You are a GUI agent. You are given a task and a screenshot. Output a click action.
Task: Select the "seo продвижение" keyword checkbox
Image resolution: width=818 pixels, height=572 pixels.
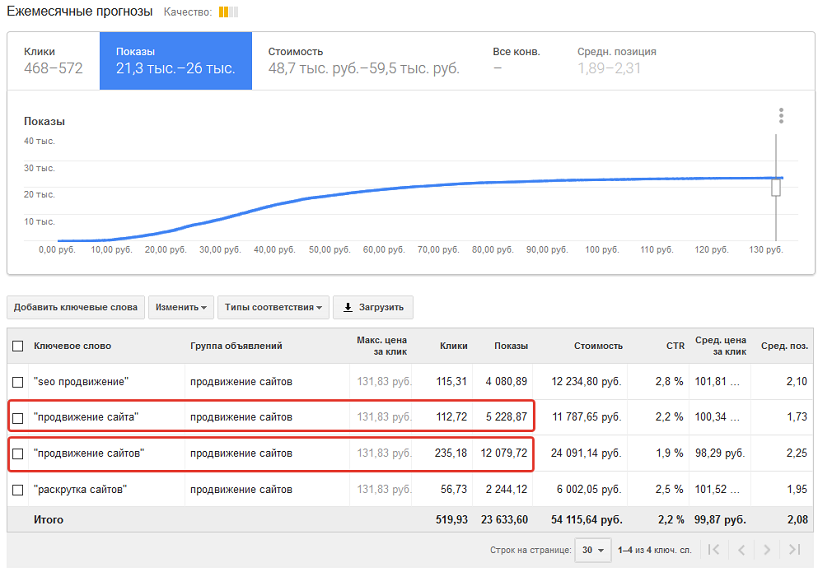click(18, 382)
